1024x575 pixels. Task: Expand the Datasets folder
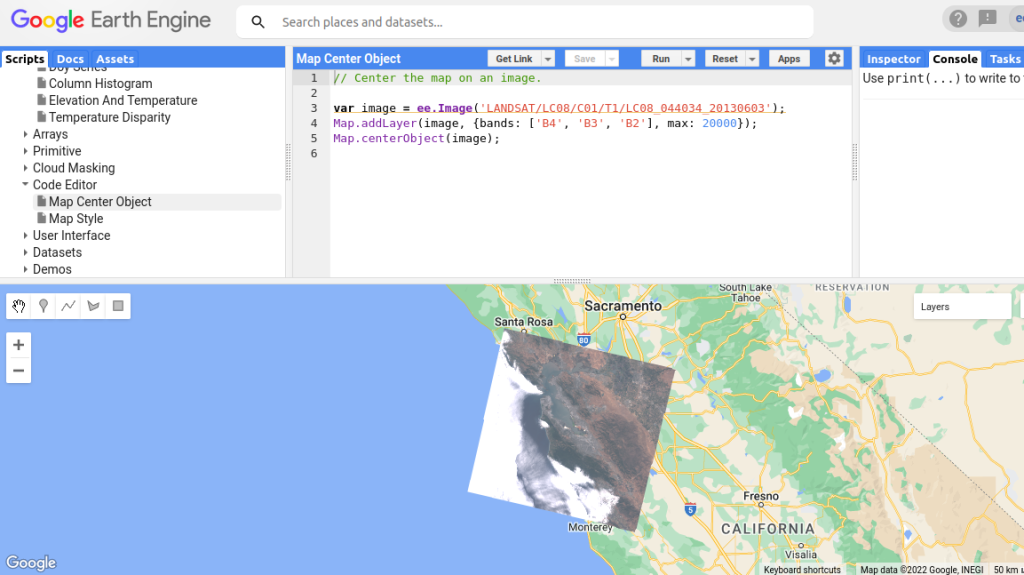coord(25,252)
